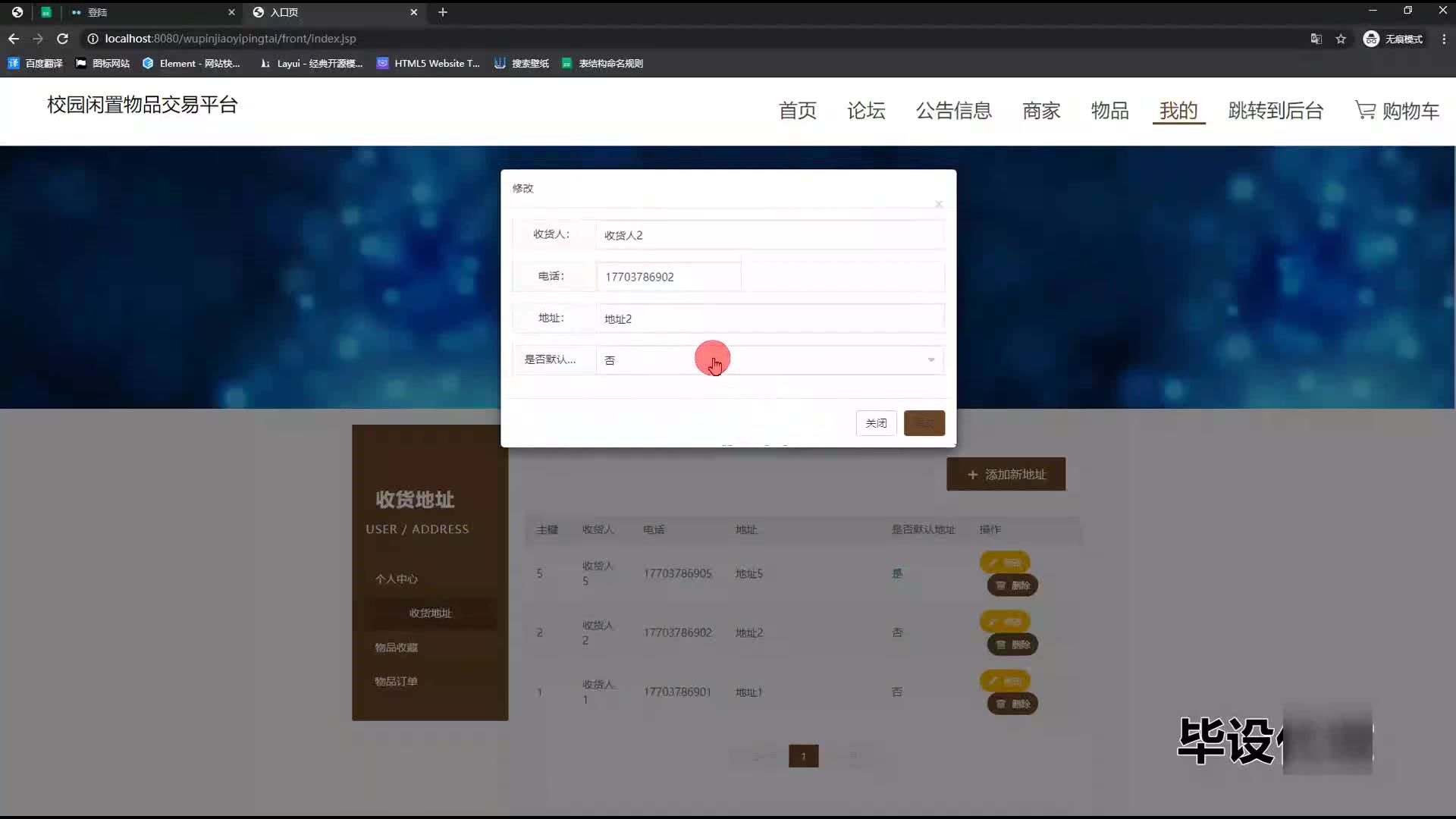
Task: Go to the 论坛 nav item
Action: (x=866, y=111)
